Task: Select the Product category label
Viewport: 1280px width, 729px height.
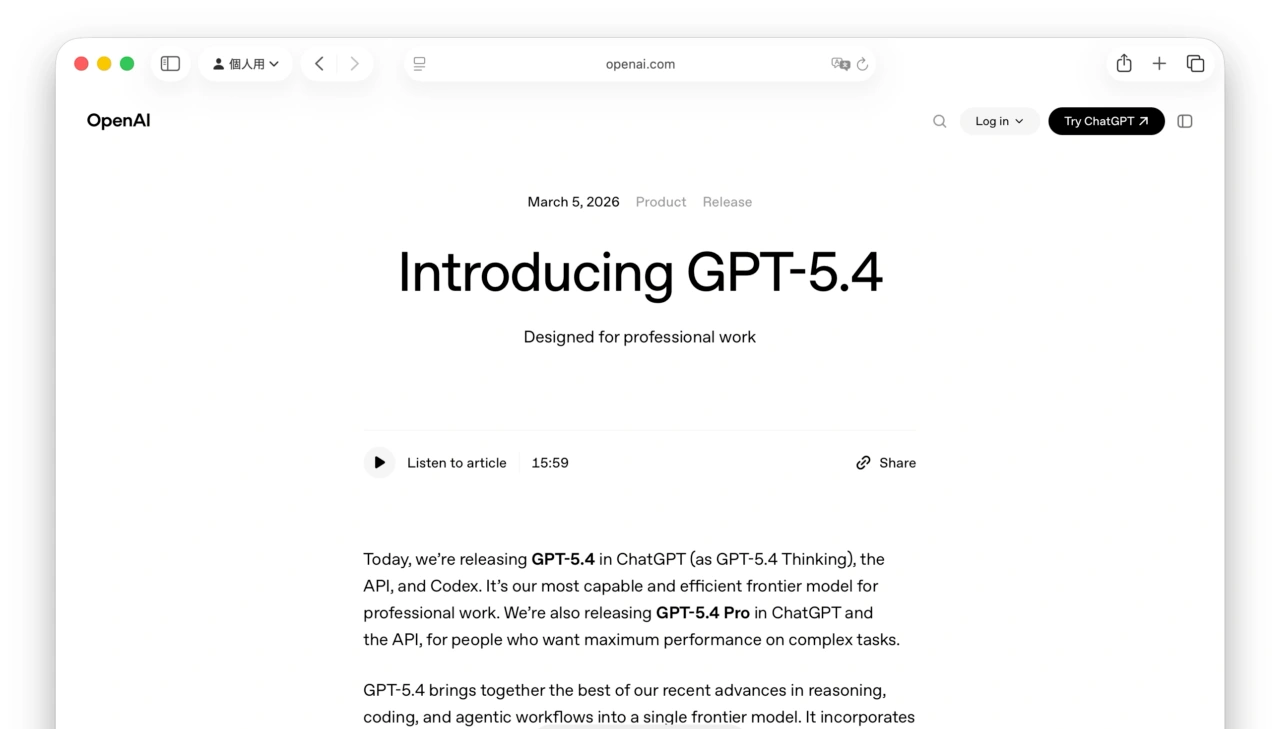Action: pyautogui.click(x=660, y=201)
